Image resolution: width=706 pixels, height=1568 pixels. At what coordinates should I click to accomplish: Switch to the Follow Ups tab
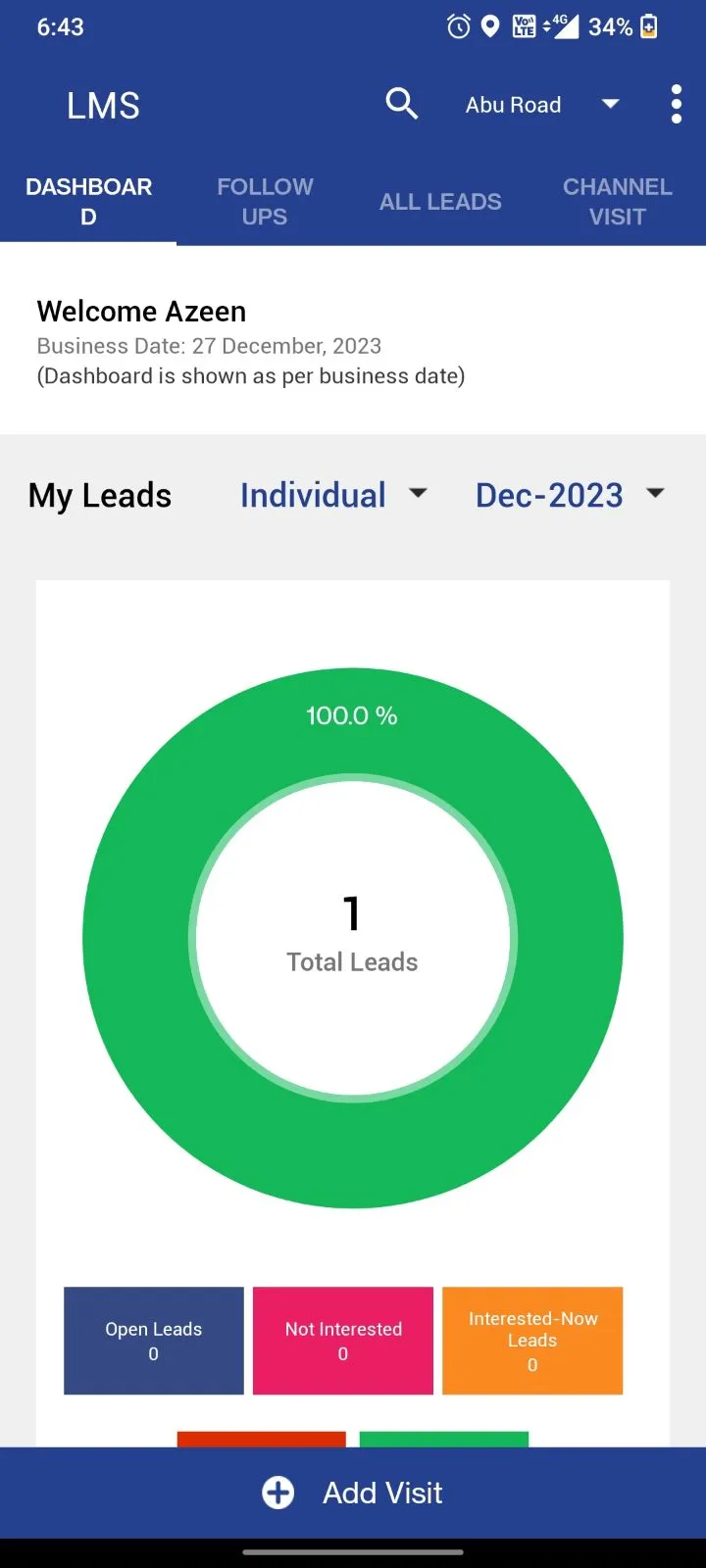[265, 202]
